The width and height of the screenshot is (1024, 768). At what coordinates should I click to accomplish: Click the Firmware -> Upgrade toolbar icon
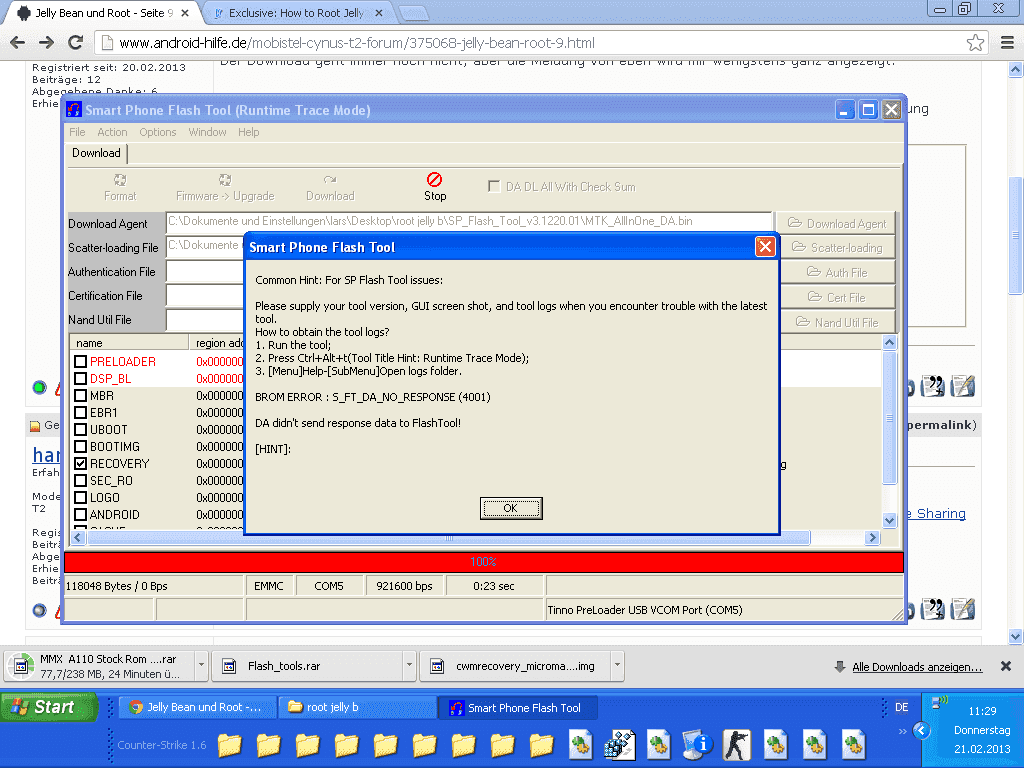point(225,180)
